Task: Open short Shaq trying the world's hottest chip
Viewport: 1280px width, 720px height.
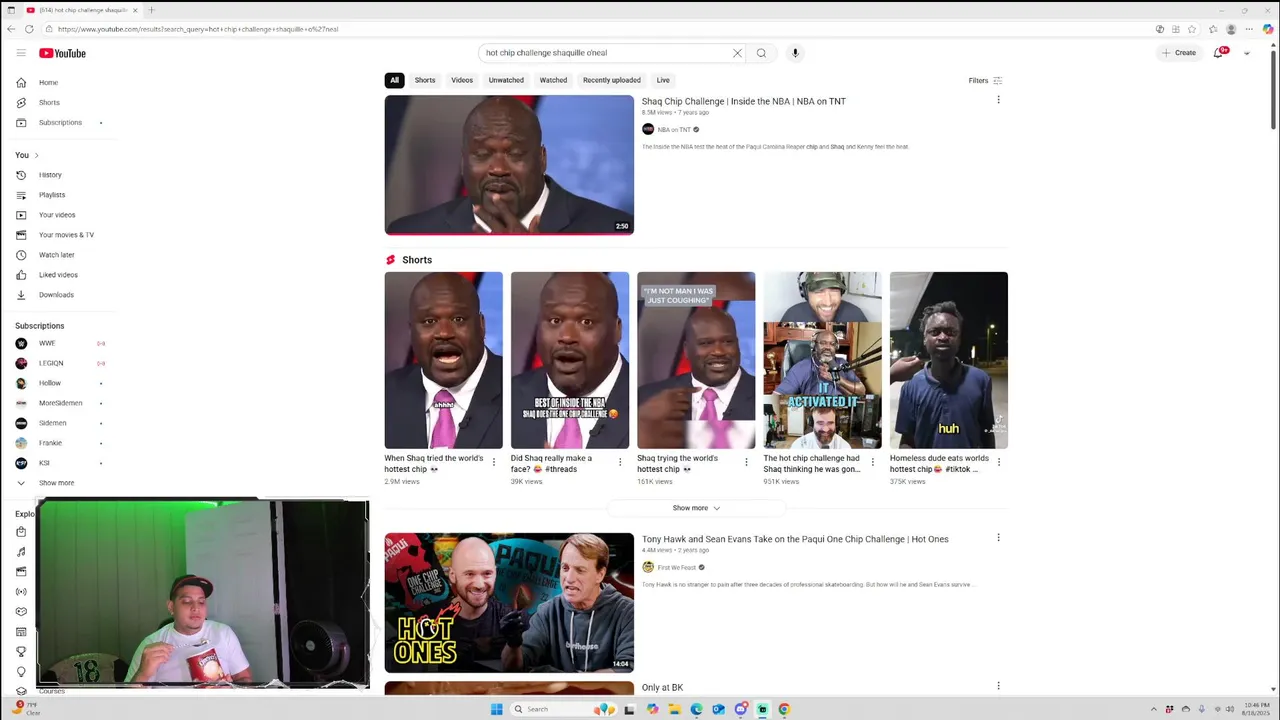Action: [696, 360]
